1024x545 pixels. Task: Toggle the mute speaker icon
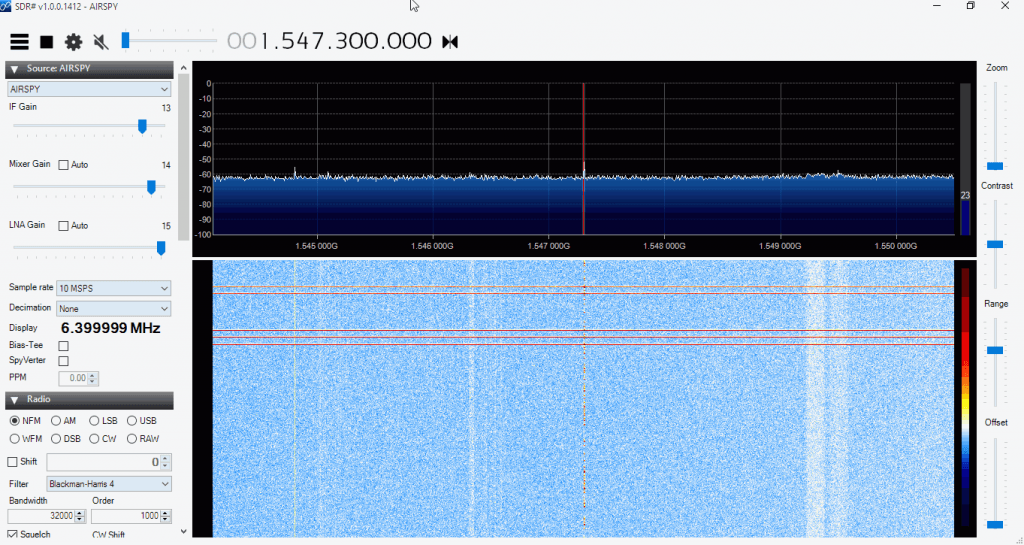(x=101, y=42)
